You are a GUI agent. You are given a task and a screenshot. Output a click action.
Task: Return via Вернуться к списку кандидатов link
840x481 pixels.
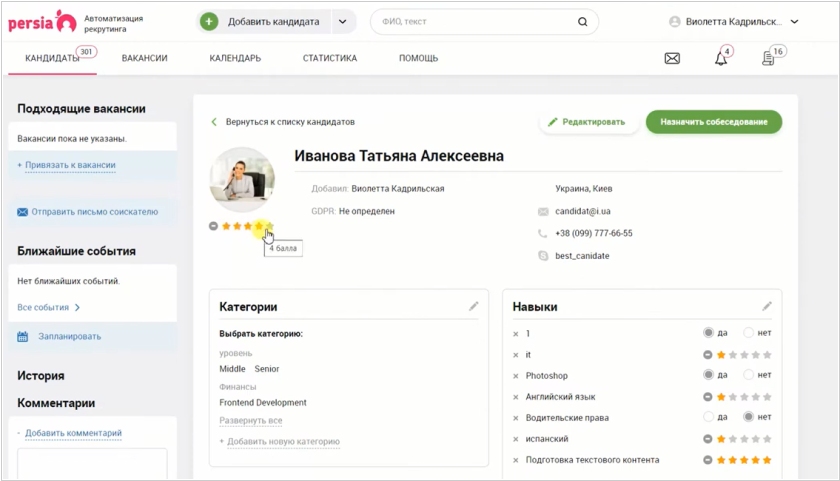283,122
